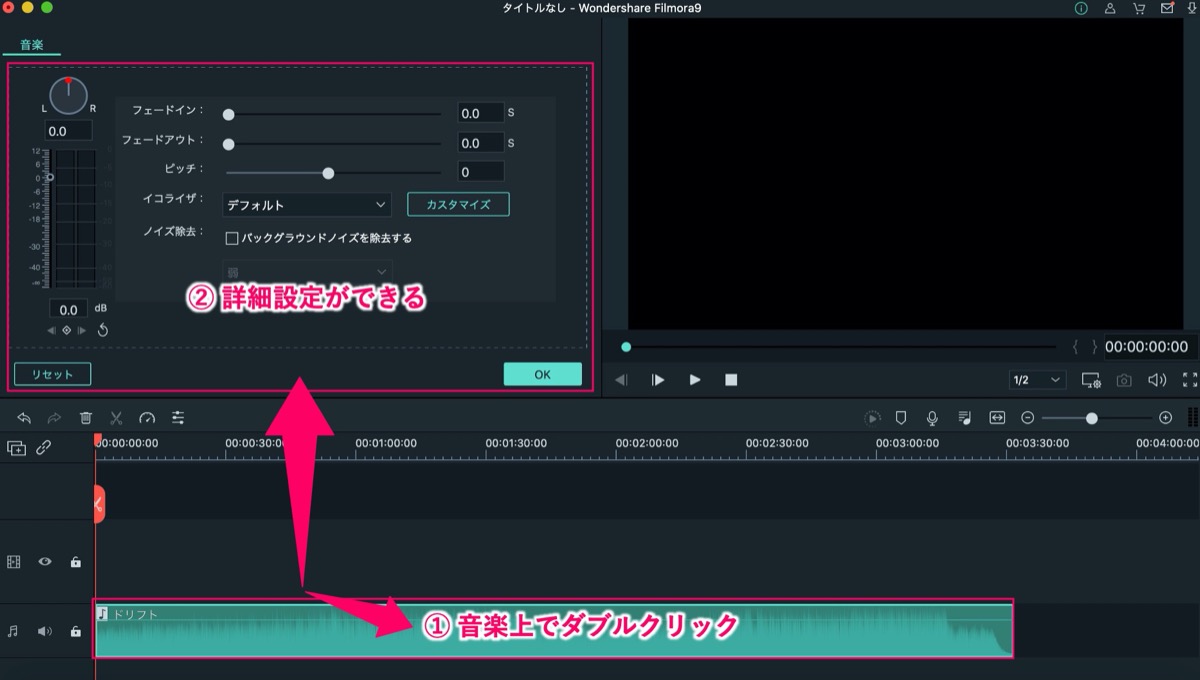The image size is (1200, 680).
Task: Open the audio mixer icon
Action: click(964, 418)
